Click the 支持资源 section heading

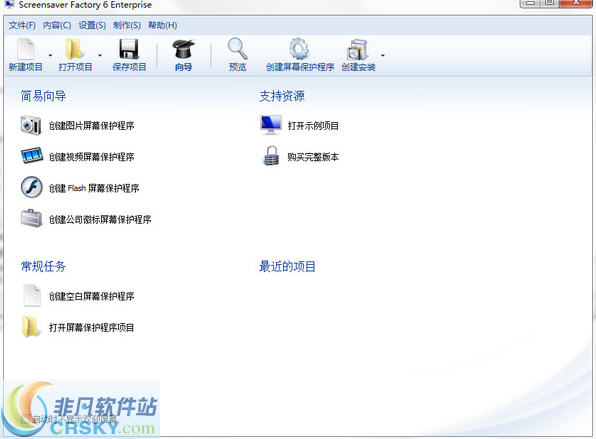[282, 96]
